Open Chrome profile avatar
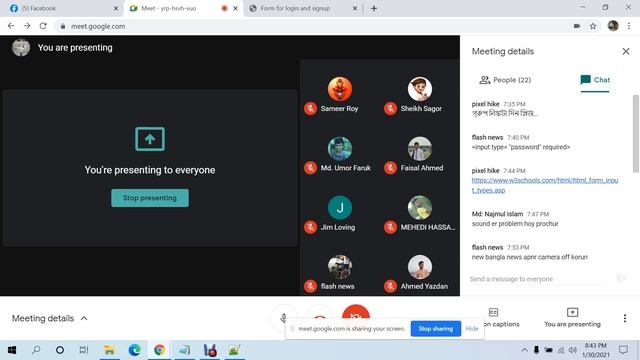The height and width of the screenshot is (360, 640). (613, 26)
